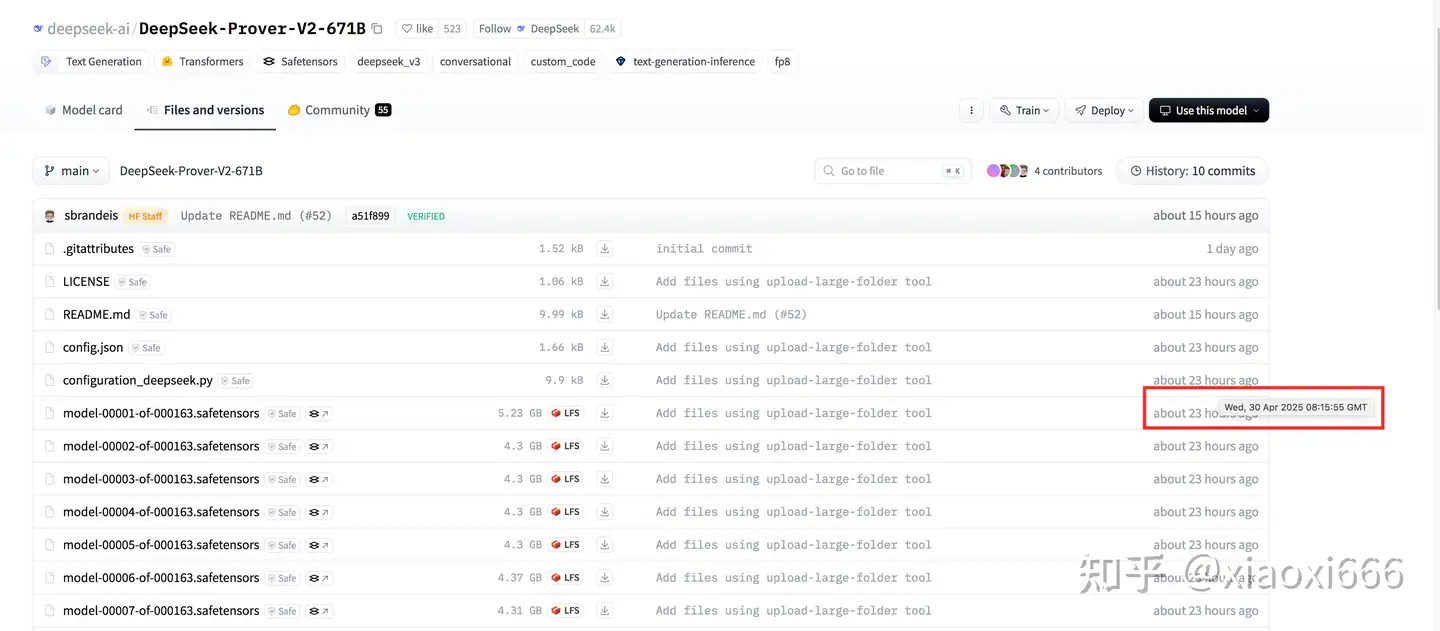Viewport: 1440px width, 631px height.
Task: Download README.md via download icon
Action: click(605, 315)
